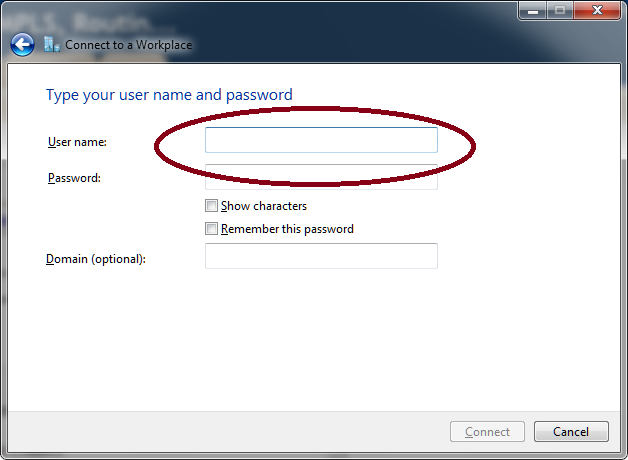Focus the Domain (optional) text box

(x=321, y=256)
